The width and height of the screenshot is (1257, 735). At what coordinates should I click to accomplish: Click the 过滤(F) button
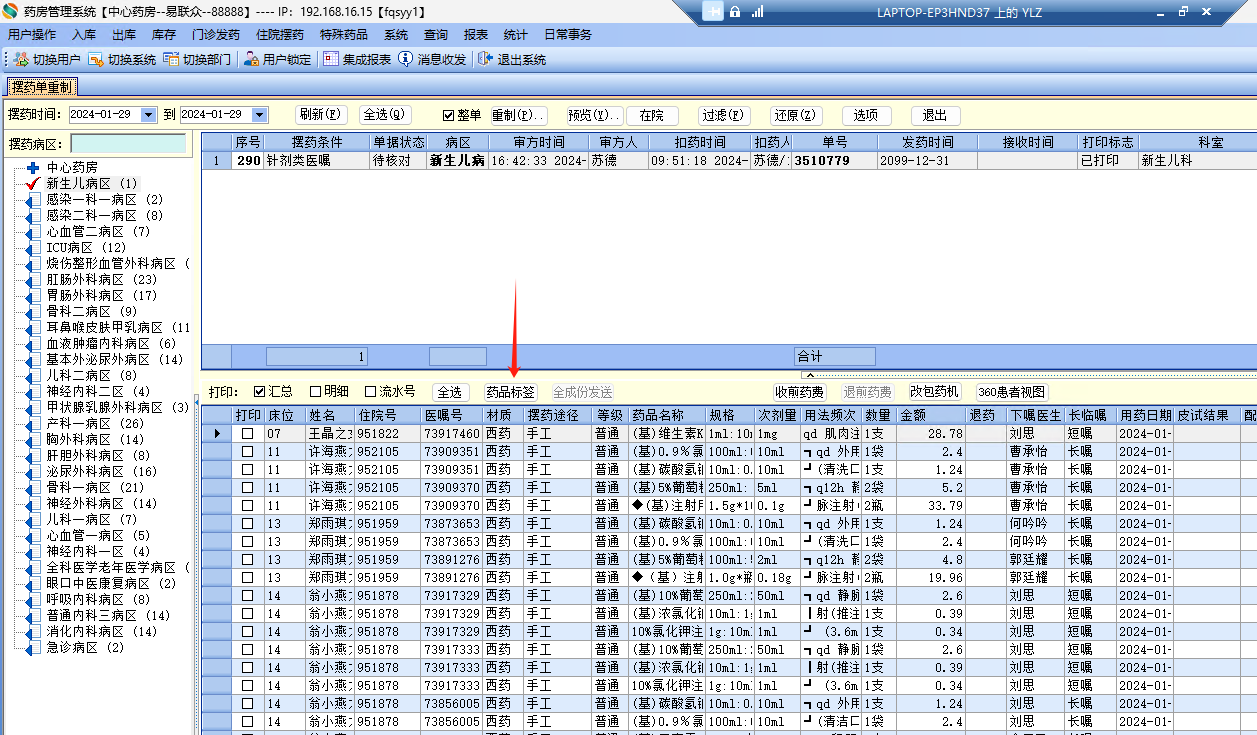click(x=724, y=115)
